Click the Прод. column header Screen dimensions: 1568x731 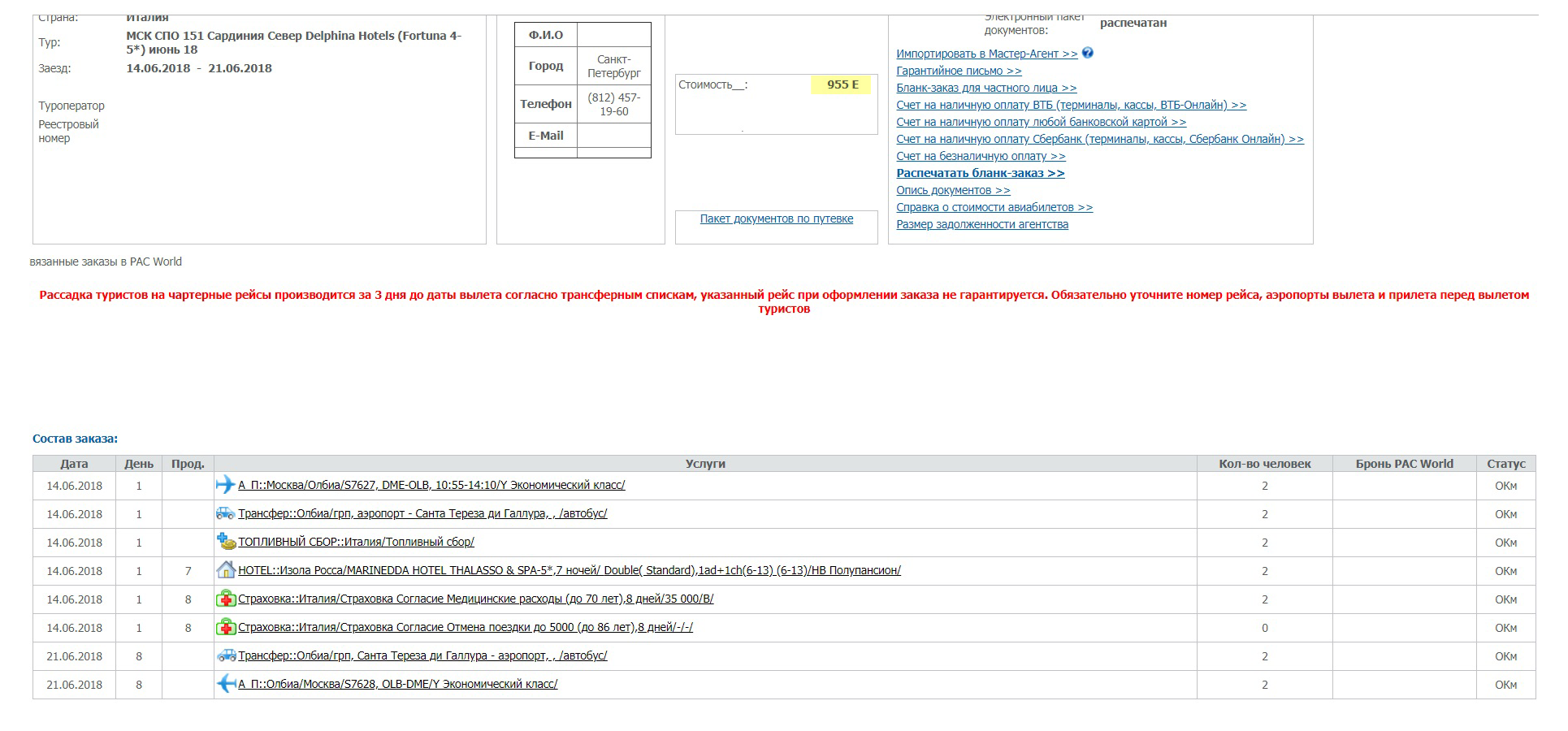[x=188, y=464]
